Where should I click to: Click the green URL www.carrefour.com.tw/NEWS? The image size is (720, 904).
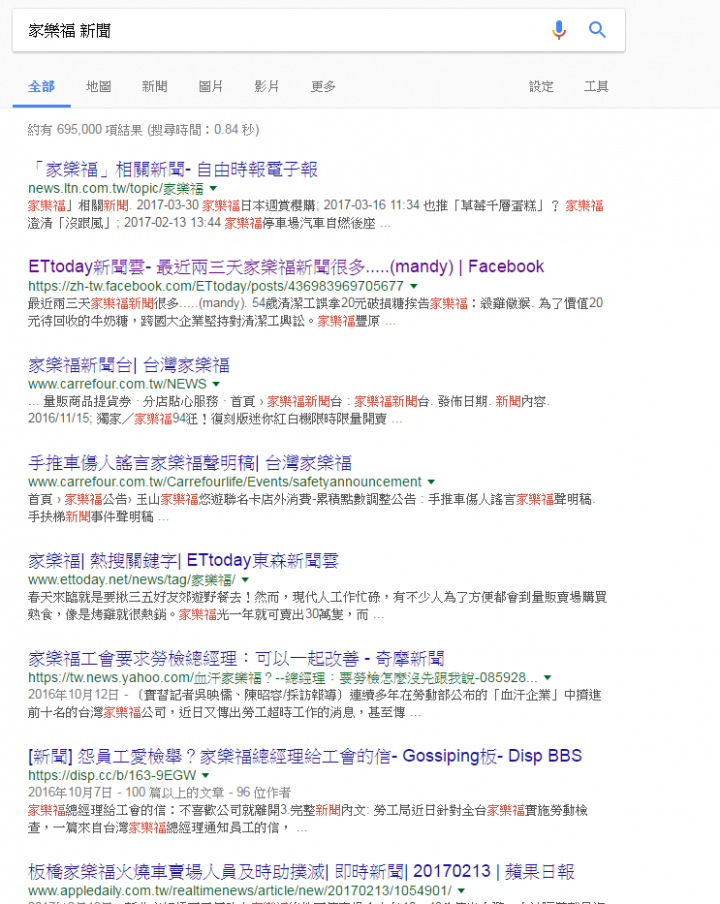[x=117, y=384]
